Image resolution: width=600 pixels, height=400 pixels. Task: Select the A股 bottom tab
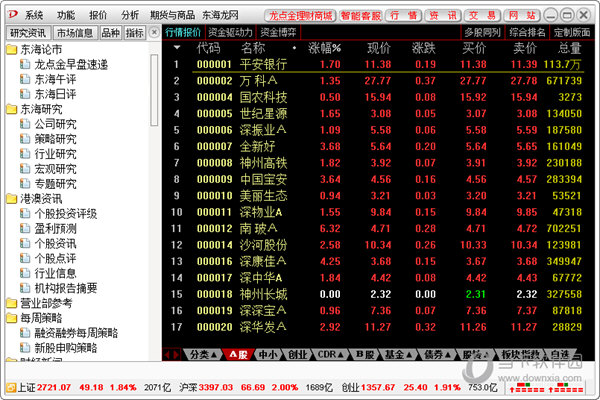click(238, 355)
